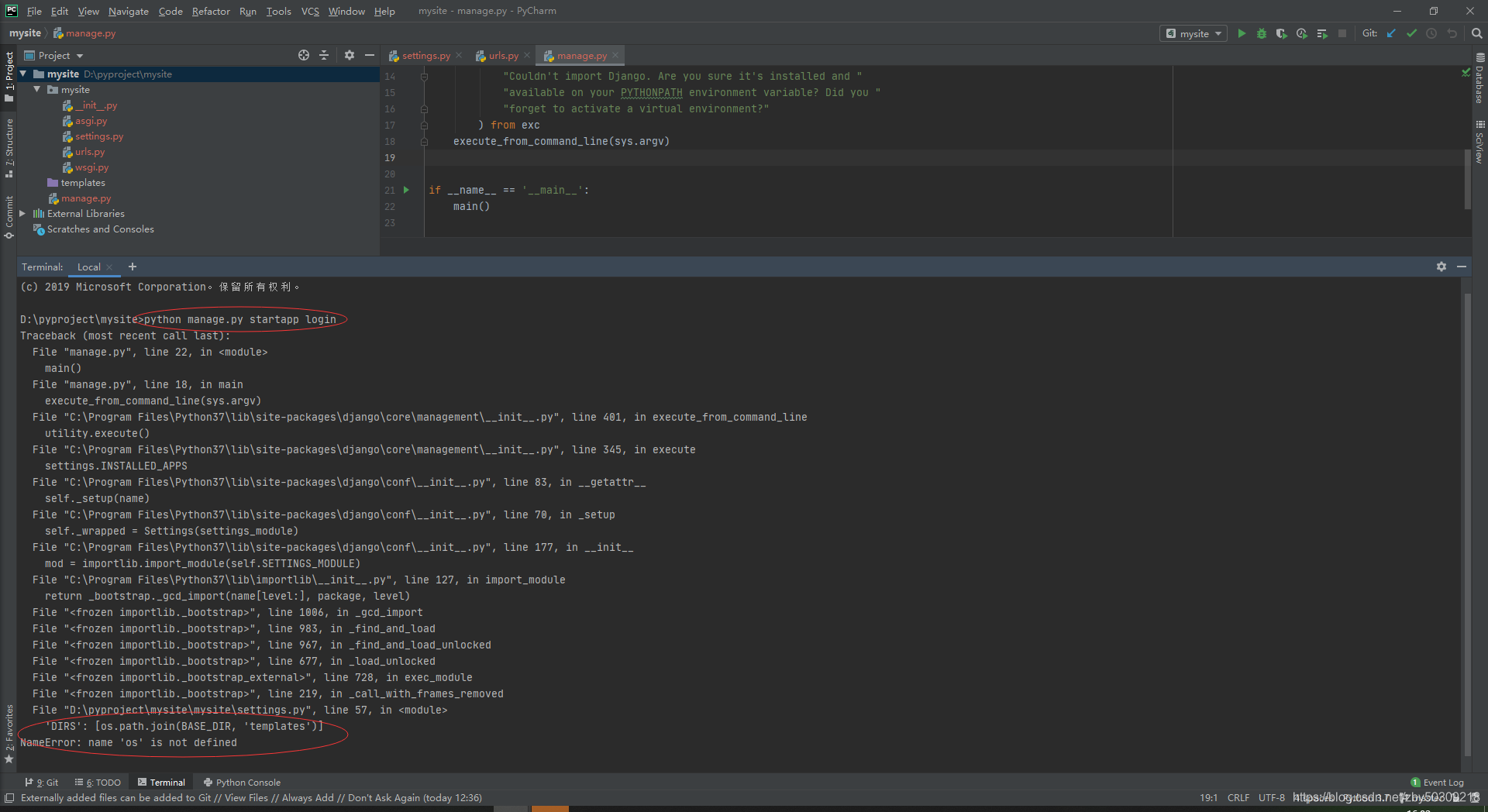The width and height of the screenshot is (1488, 812).
Task: Open the VCS menu
Action: click(309, 11)
